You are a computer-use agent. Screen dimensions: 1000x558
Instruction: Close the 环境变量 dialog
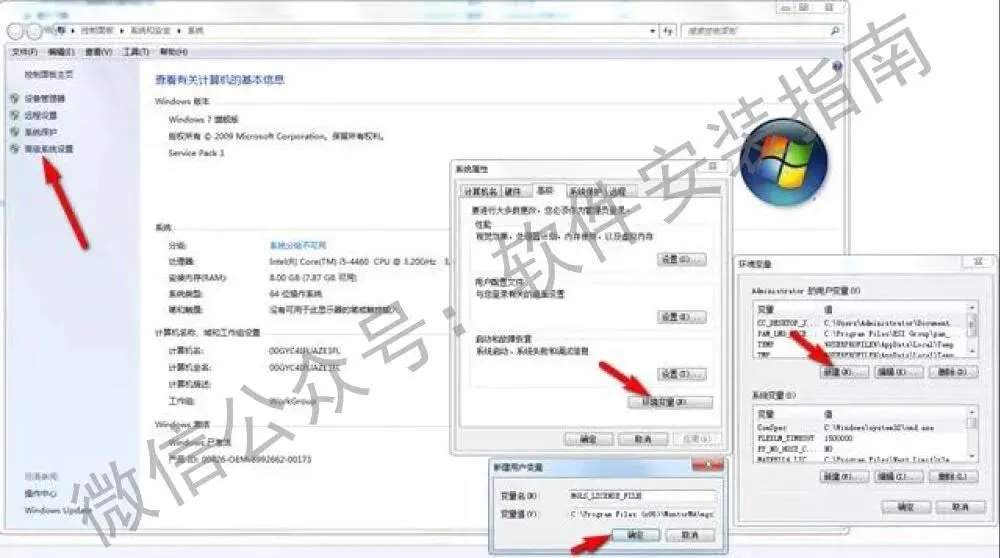(x=977, y=262)
